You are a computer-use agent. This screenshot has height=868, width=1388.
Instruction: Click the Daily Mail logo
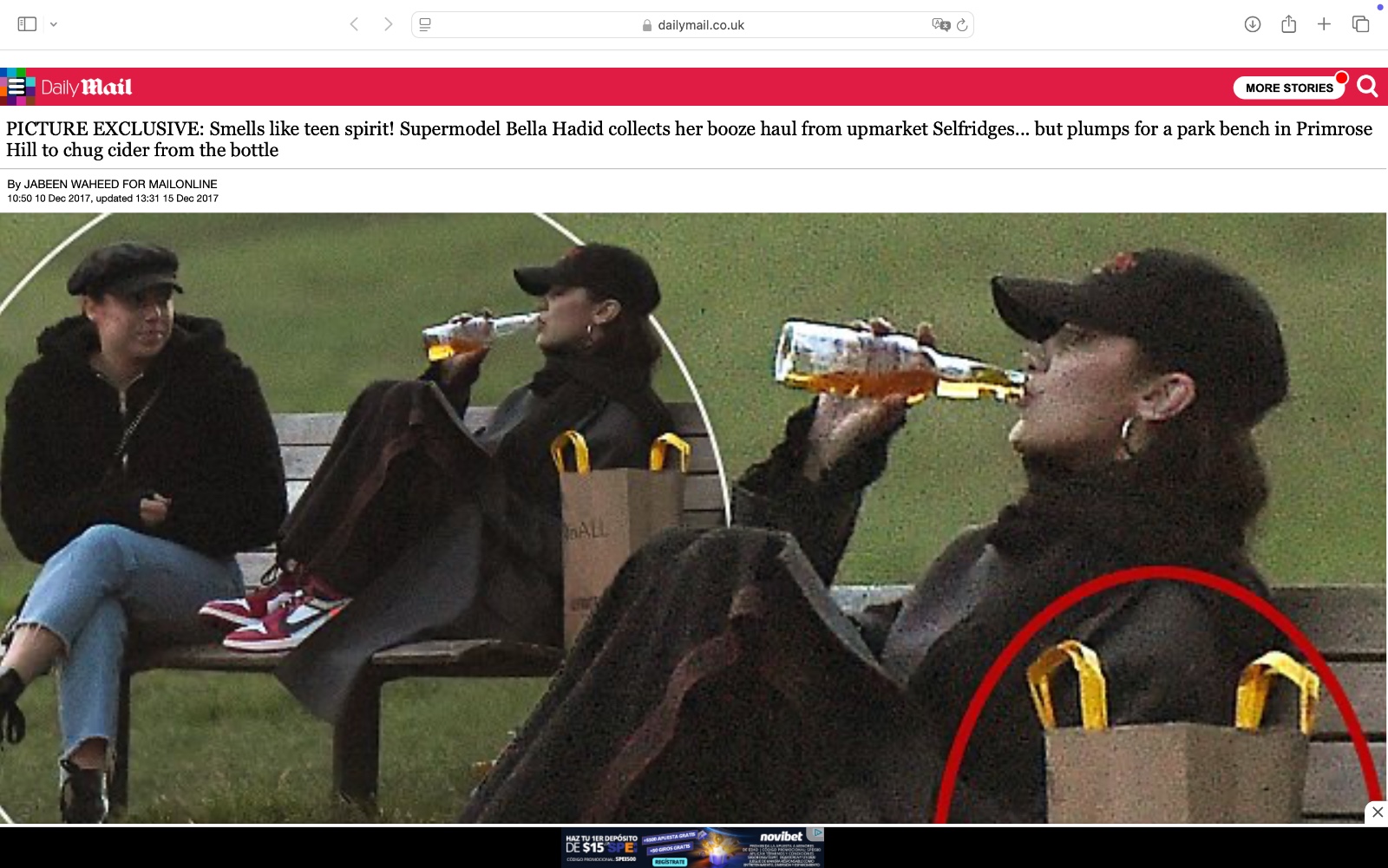87,87
